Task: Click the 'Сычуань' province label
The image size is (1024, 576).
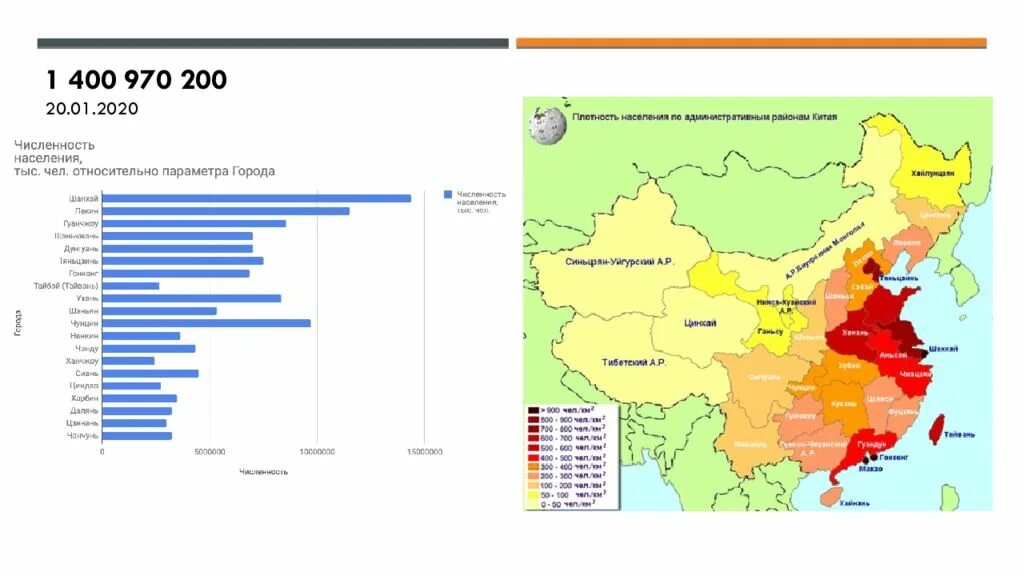Action: click(764, 377)
